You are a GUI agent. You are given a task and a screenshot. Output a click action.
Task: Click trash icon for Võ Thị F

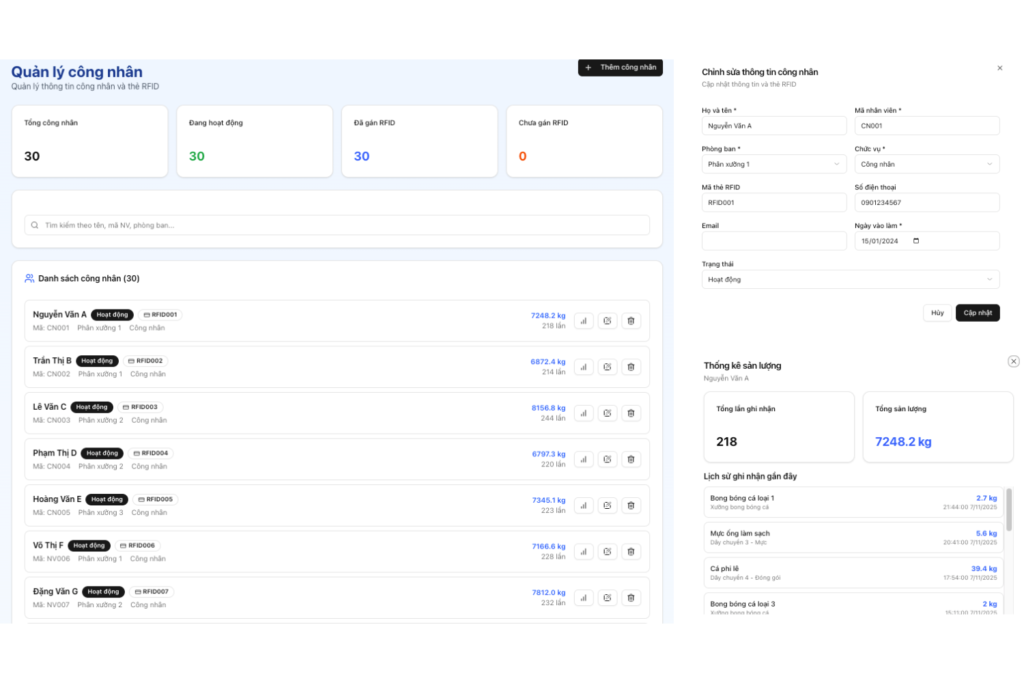(x=630, y=552)
